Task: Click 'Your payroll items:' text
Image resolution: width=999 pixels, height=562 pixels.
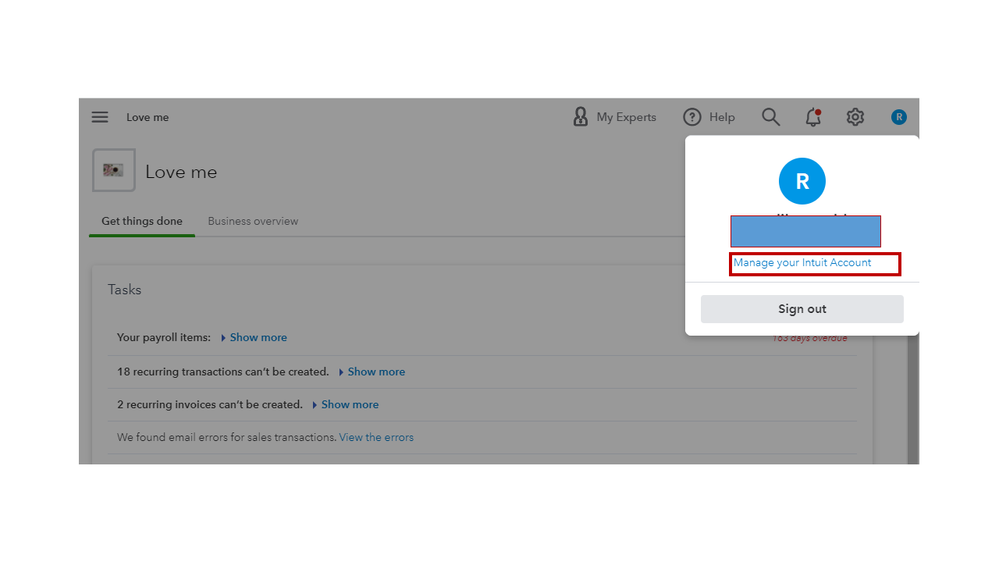Action: pos(164,338)
